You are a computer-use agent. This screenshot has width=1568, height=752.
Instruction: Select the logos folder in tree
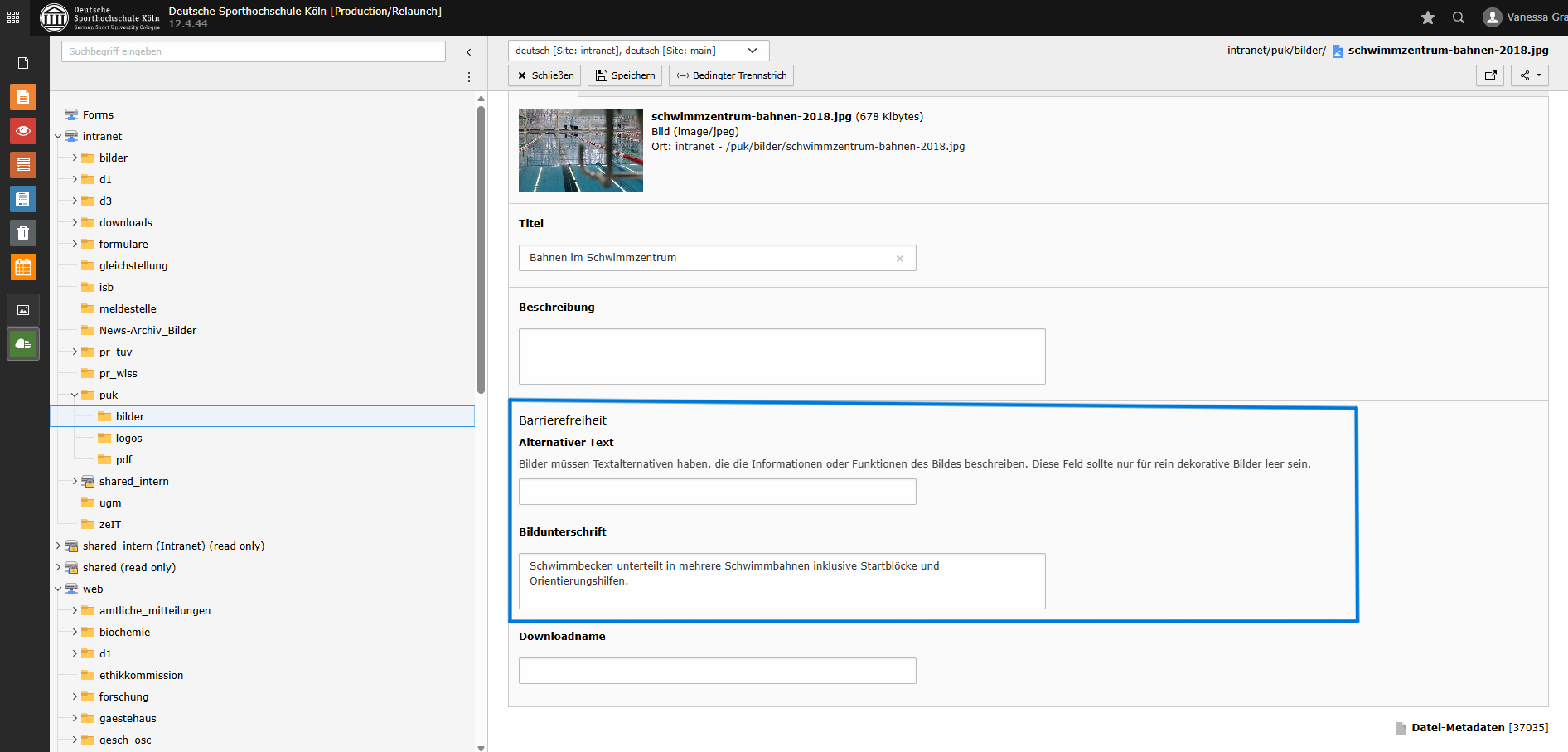coord(128,439)
